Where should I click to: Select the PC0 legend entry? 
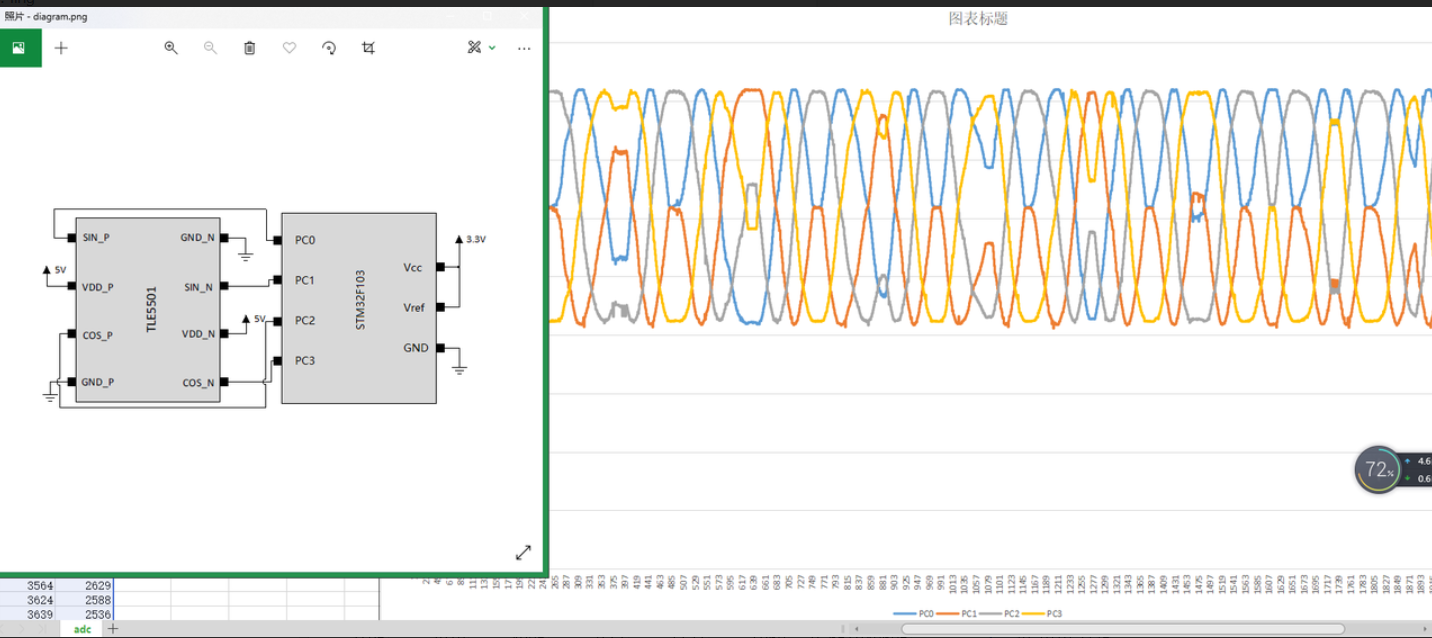[913, 613]
